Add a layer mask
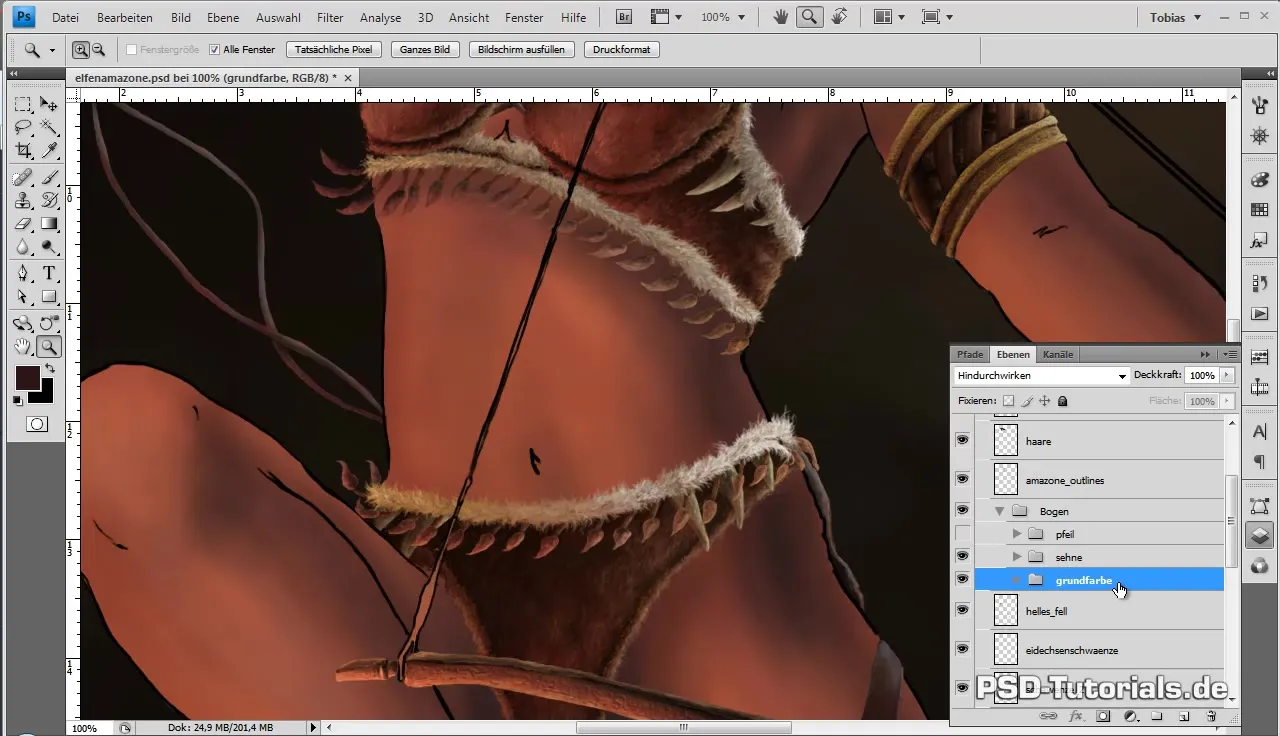Screen dimensions: 1280x736 pos(1103,716)
